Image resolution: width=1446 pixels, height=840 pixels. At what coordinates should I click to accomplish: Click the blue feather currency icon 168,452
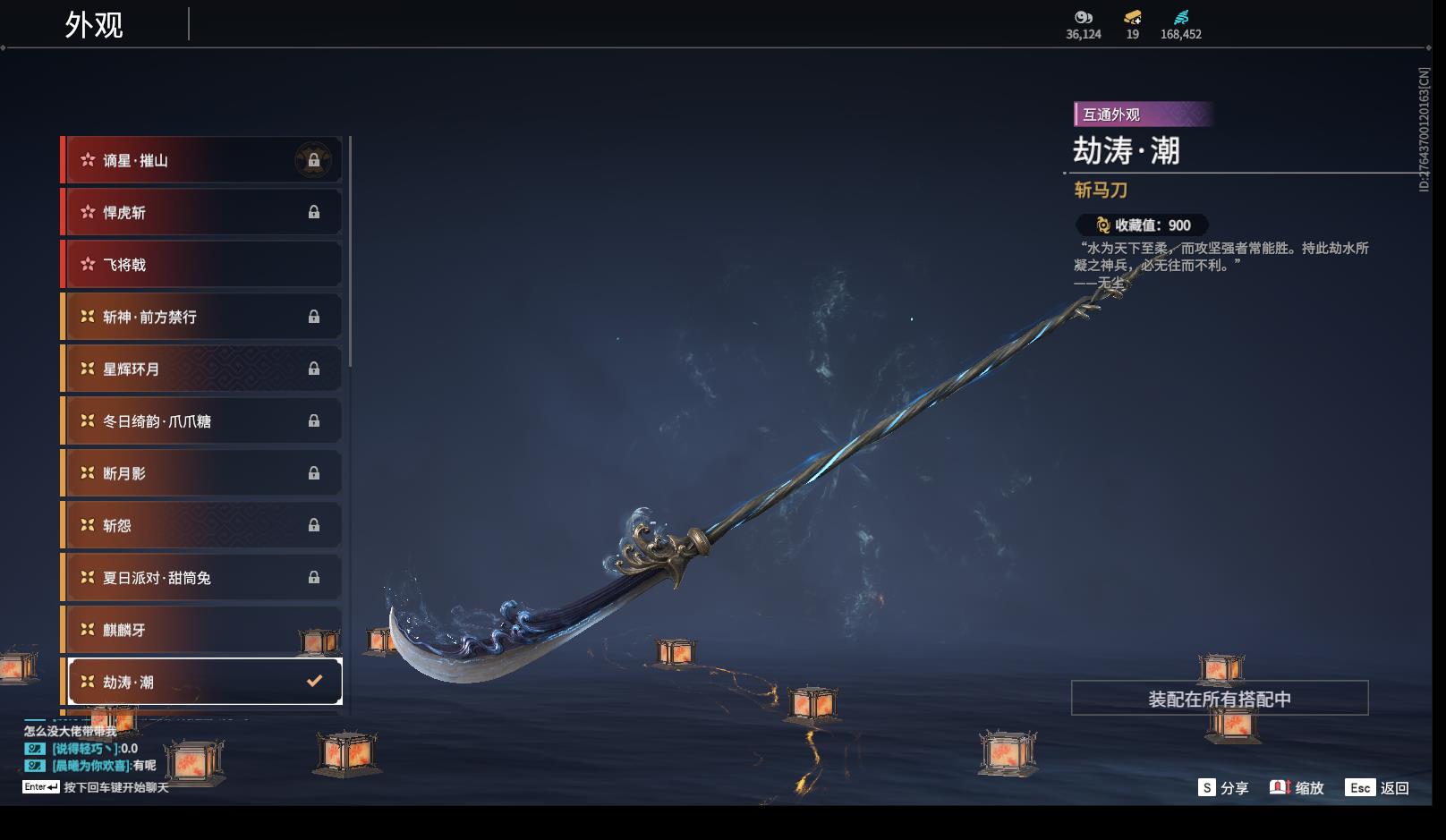1181,17
